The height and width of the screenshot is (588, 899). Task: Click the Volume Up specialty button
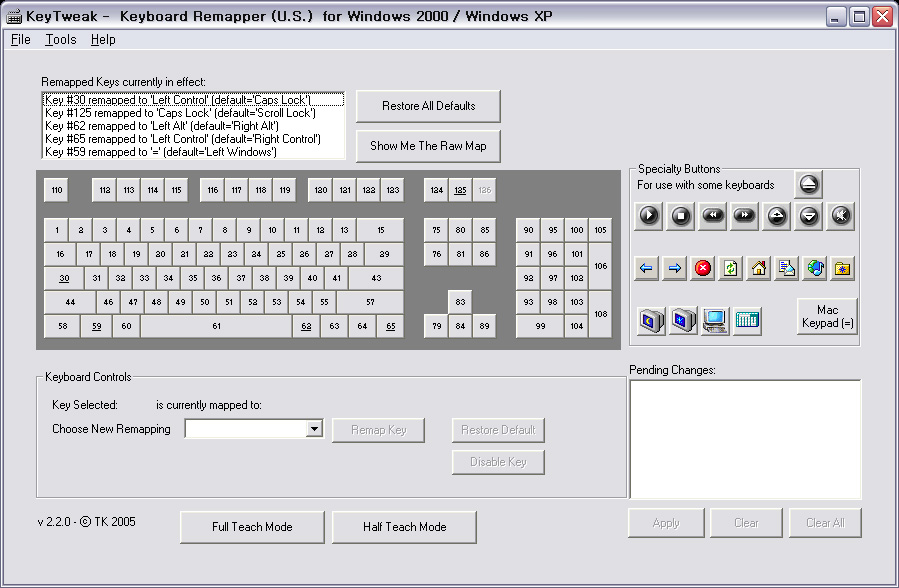point(776,216)
